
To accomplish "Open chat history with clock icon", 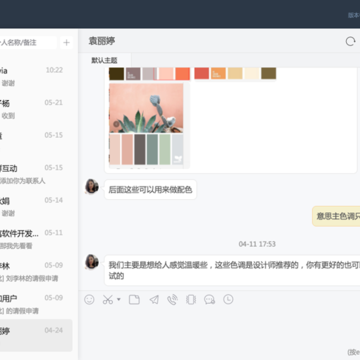I will pos(228,299).
